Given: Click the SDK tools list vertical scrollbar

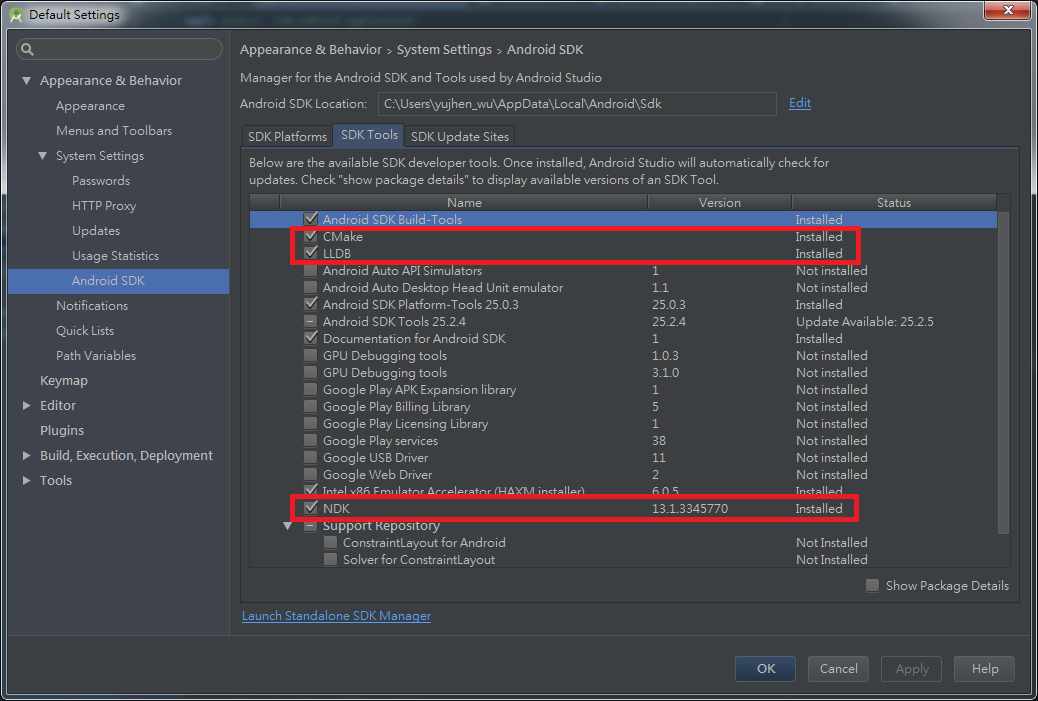Looking at the screenshot, I should [x=1004, y=373].
